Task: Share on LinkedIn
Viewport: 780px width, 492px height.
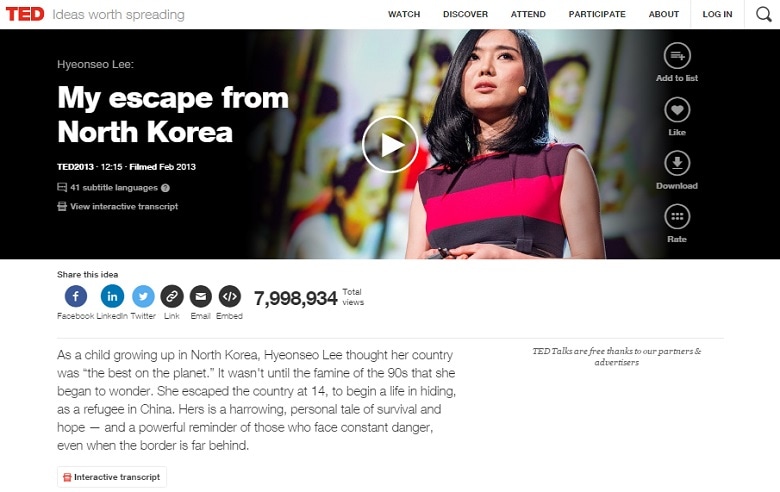Action: click(x=112, y=296)
